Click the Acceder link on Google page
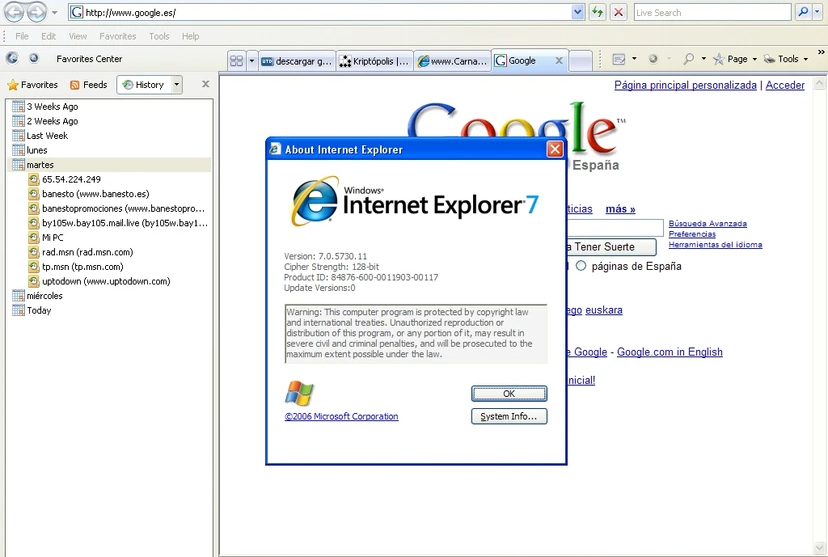Screen dimensions: 828x557 tap(785, 85)
